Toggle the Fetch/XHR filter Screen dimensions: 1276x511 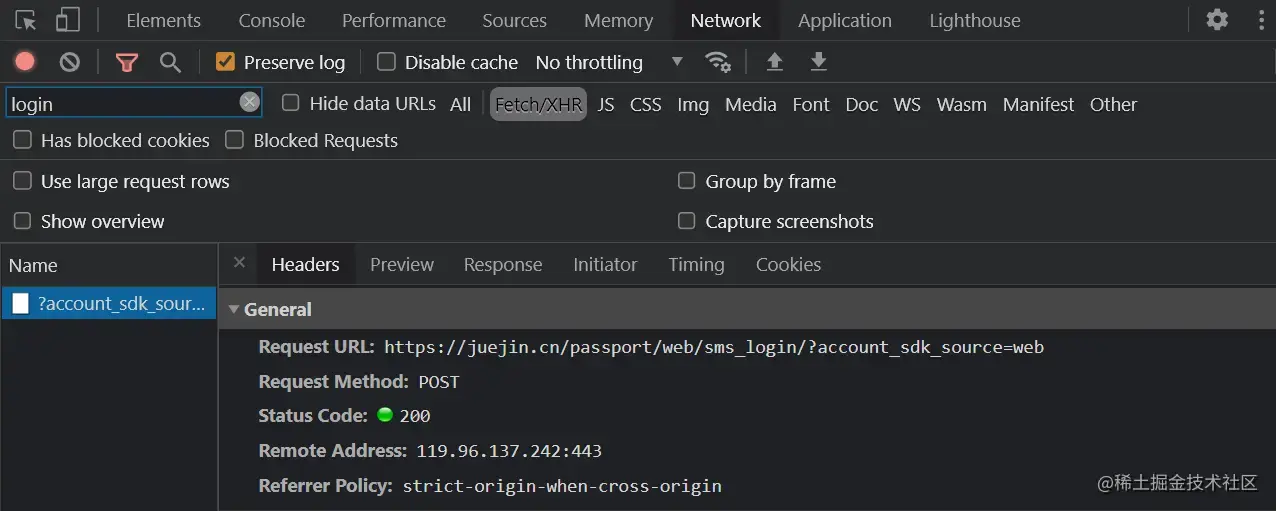pyautogui.click(x=538, y=104)
